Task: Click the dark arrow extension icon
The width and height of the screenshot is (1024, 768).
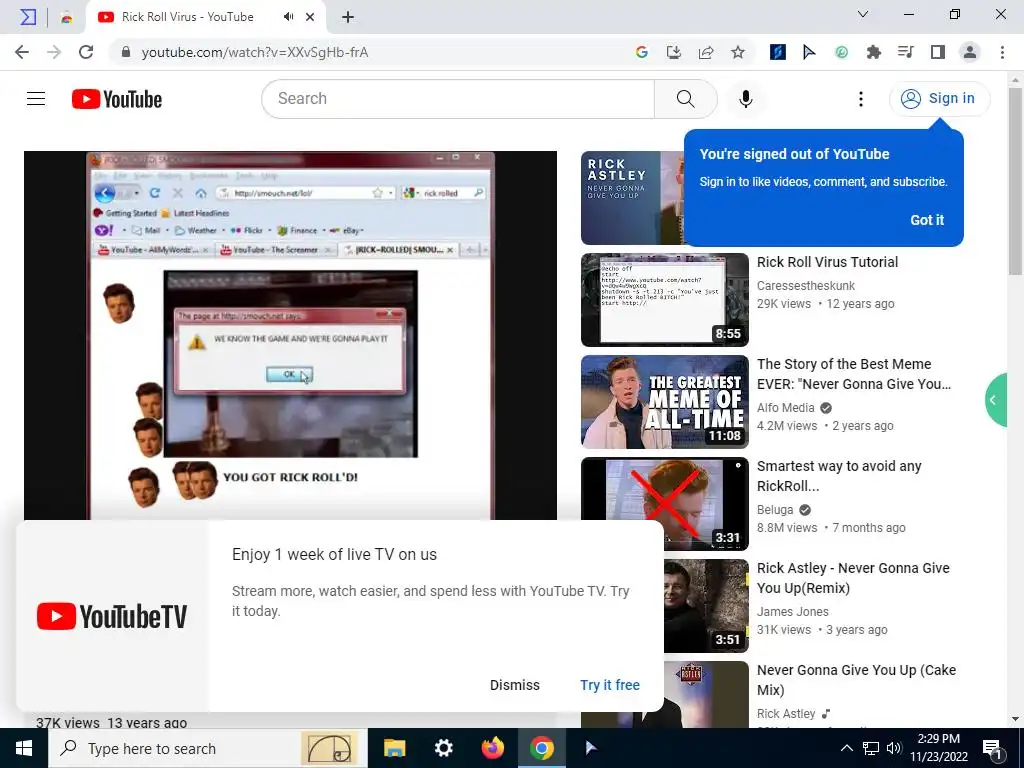Action: (809, 52)
